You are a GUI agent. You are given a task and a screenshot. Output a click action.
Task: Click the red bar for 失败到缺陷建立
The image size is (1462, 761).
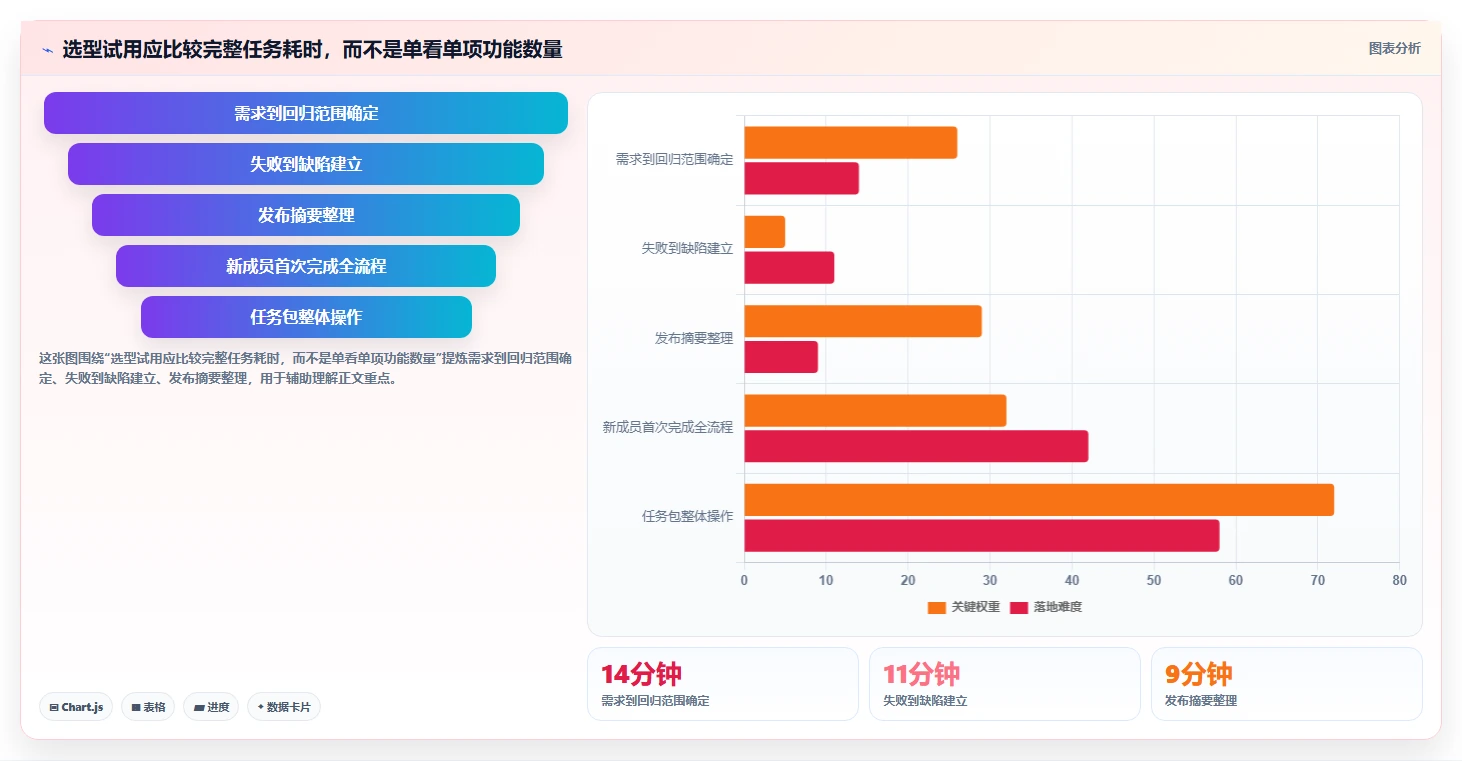(789, 268)
